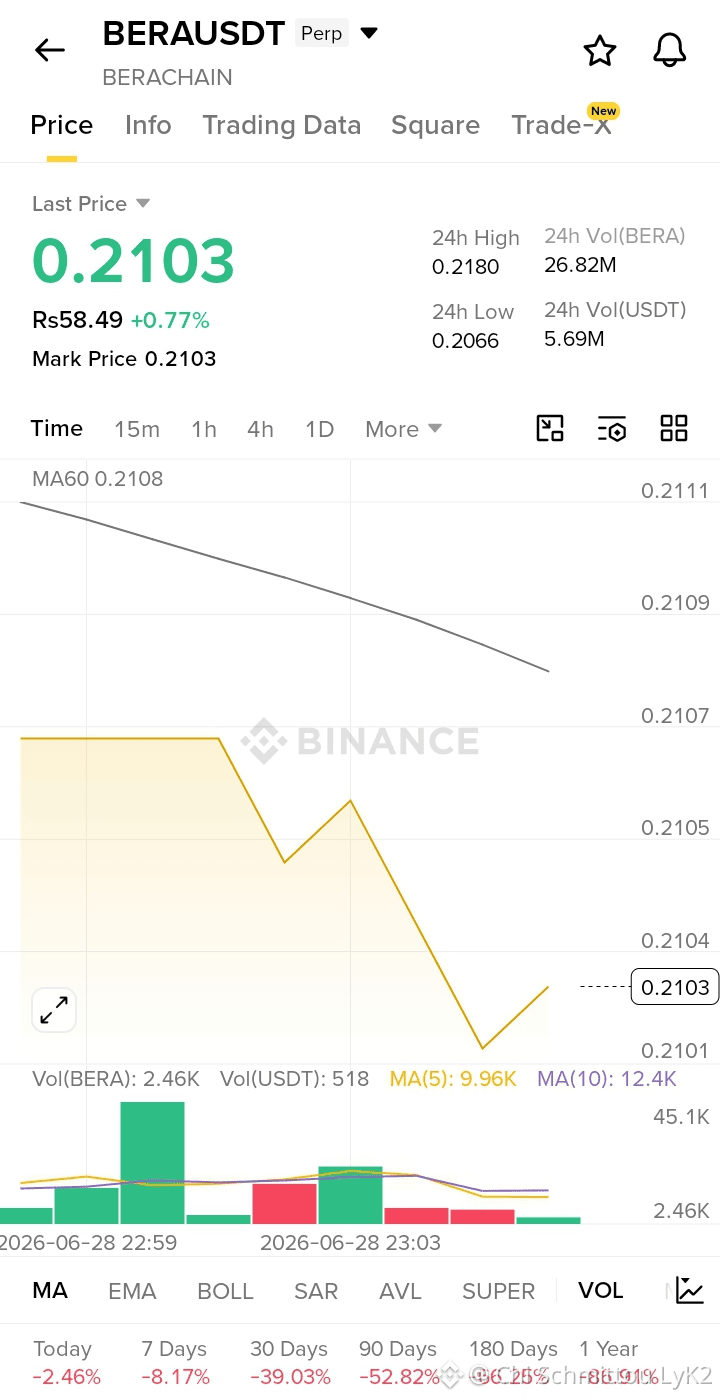Toggle the MA indicator
Image resolution: width=720 pixels, height=1400 pixels.
click(50, 1290)
